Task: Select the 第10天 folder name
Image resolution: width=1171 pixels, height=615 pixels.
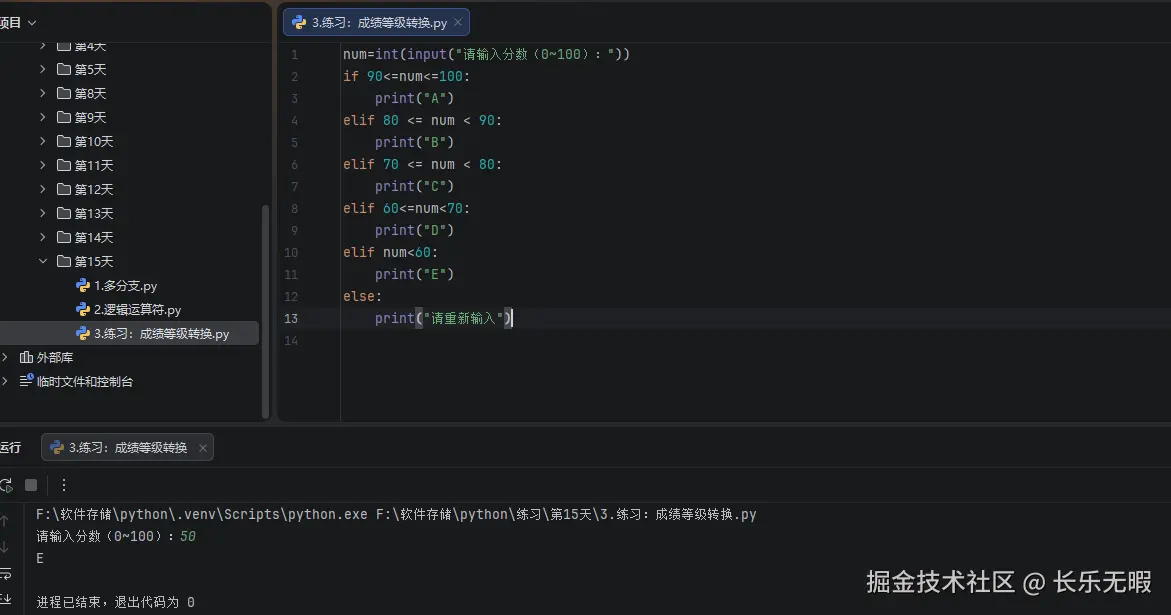Action: click(94, 141)
